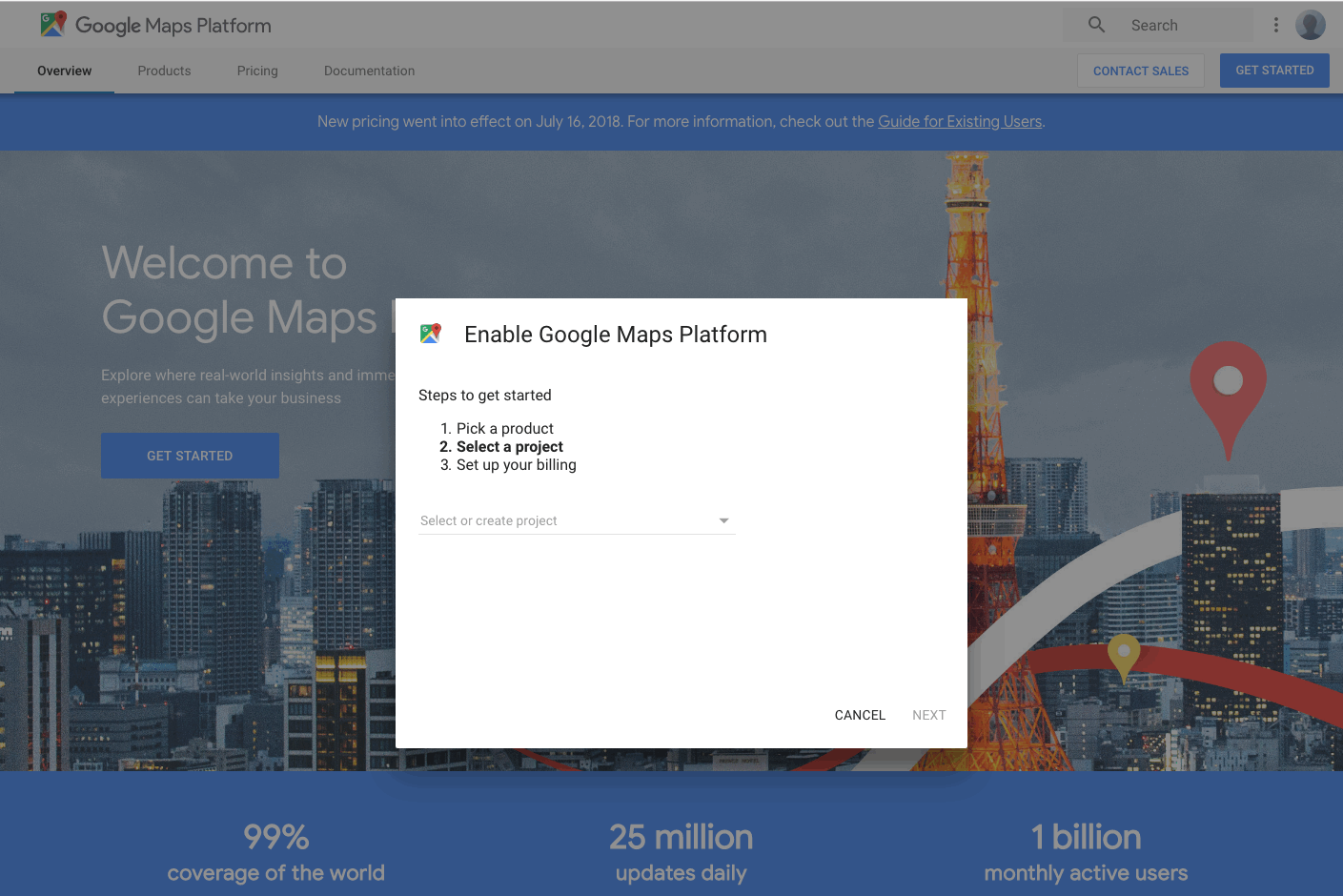Switch to the Overview tab
This screenshot has height=896, width=1343.
coord(65,71)
